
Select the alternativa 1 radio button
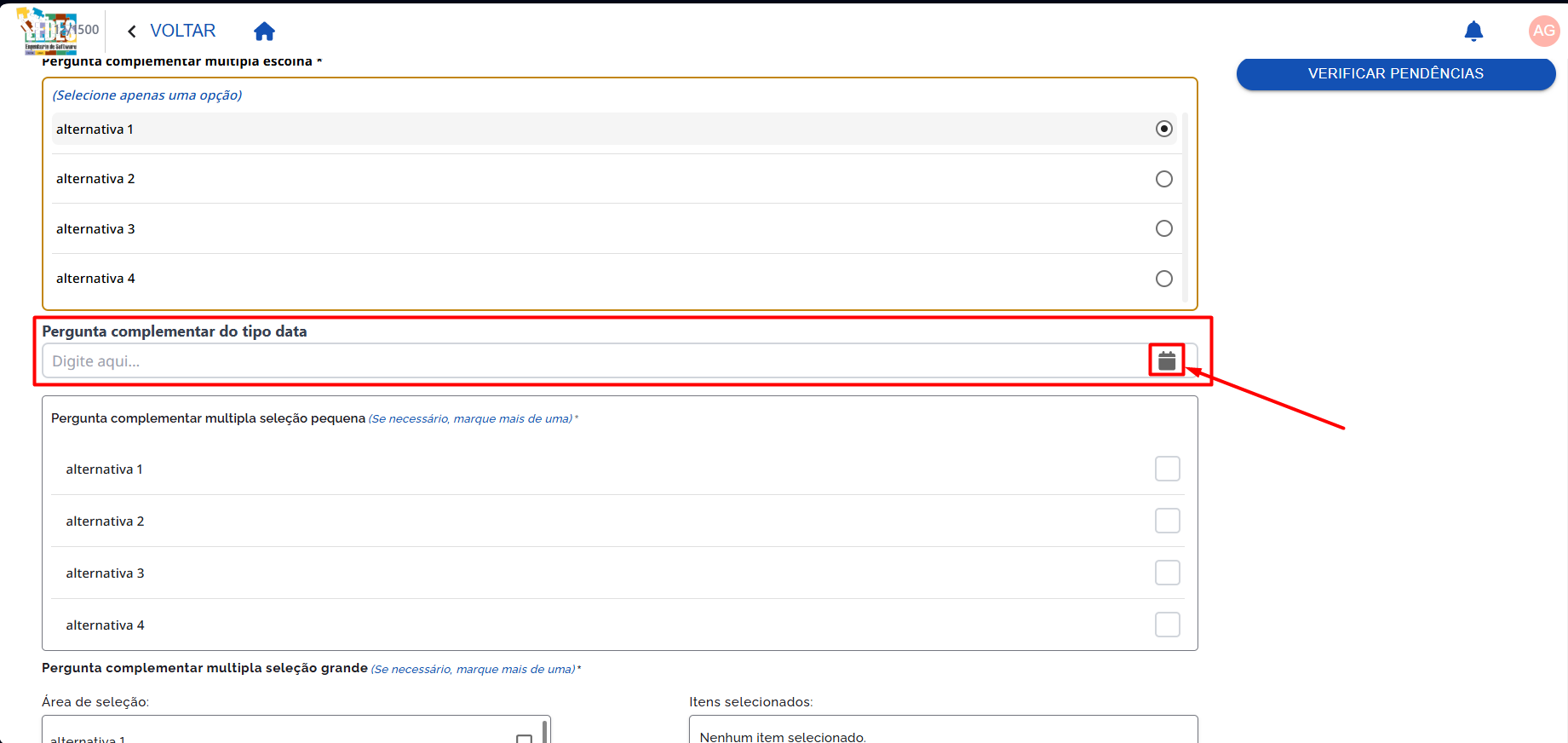pyautogui.click(x=1164, y=129)
